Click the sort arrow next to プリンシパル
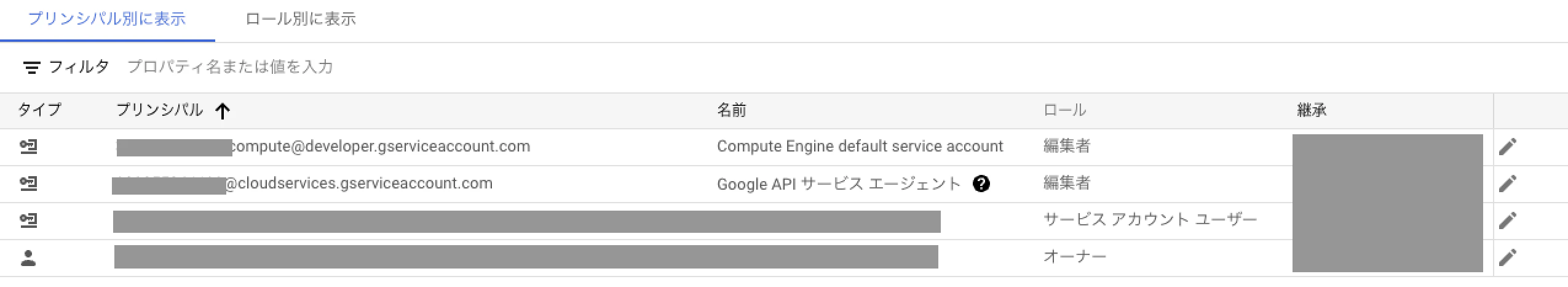Image resolution: width=1568 pixels, height=287 pixels. click(223, 111)
